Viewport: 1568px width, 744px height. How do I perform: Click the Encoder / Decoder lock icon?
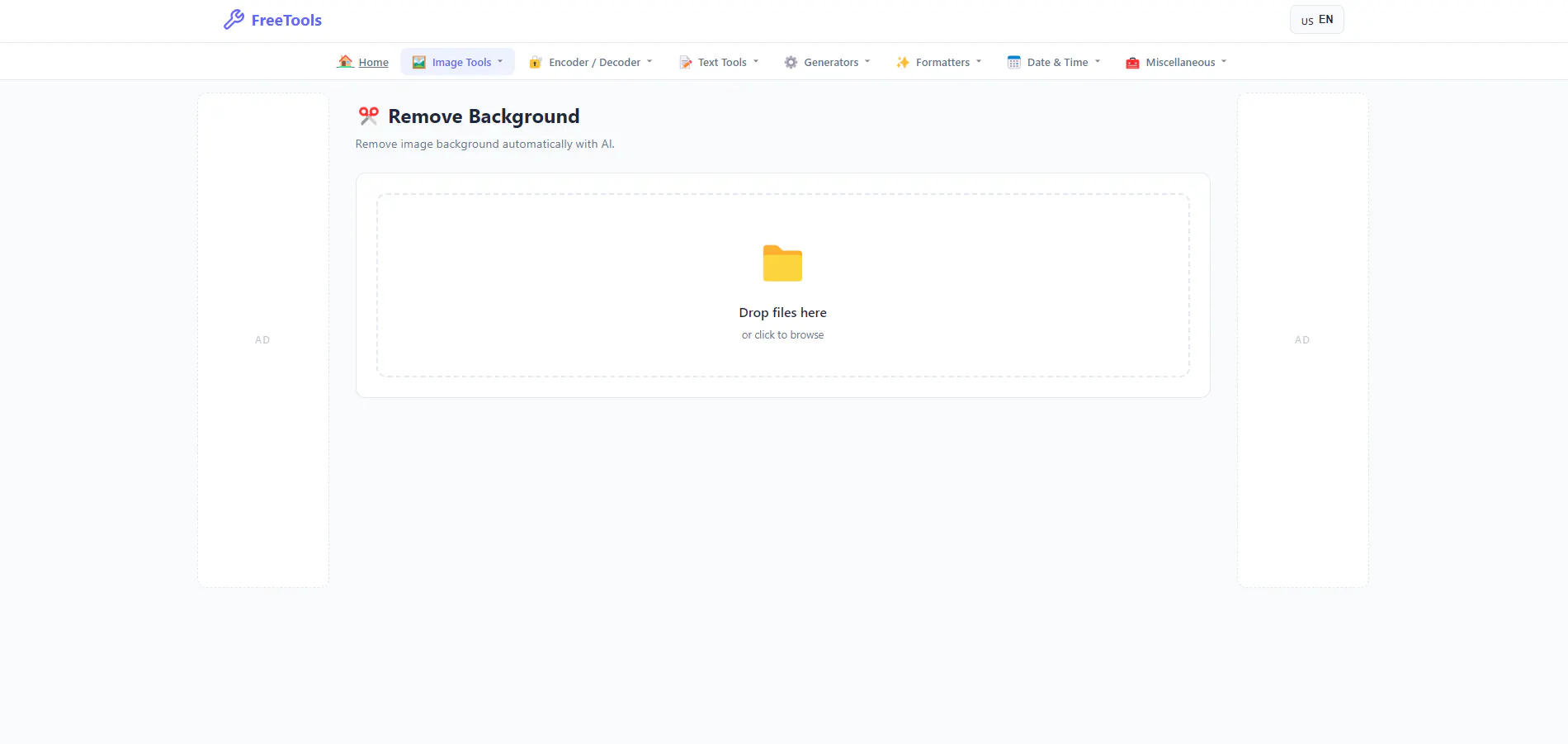coord(536,62)
